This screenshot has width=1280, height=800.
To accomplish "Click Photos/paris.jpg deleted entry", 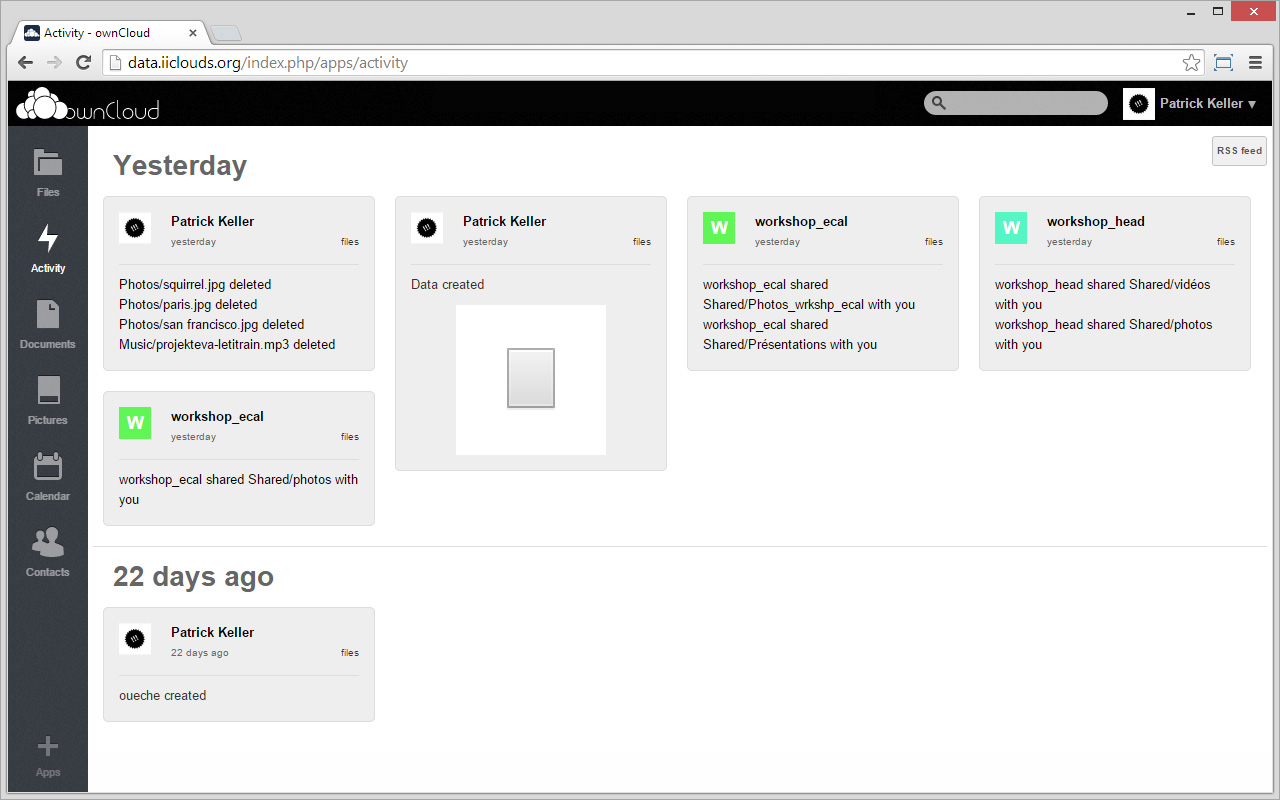I will pos(188,305).
